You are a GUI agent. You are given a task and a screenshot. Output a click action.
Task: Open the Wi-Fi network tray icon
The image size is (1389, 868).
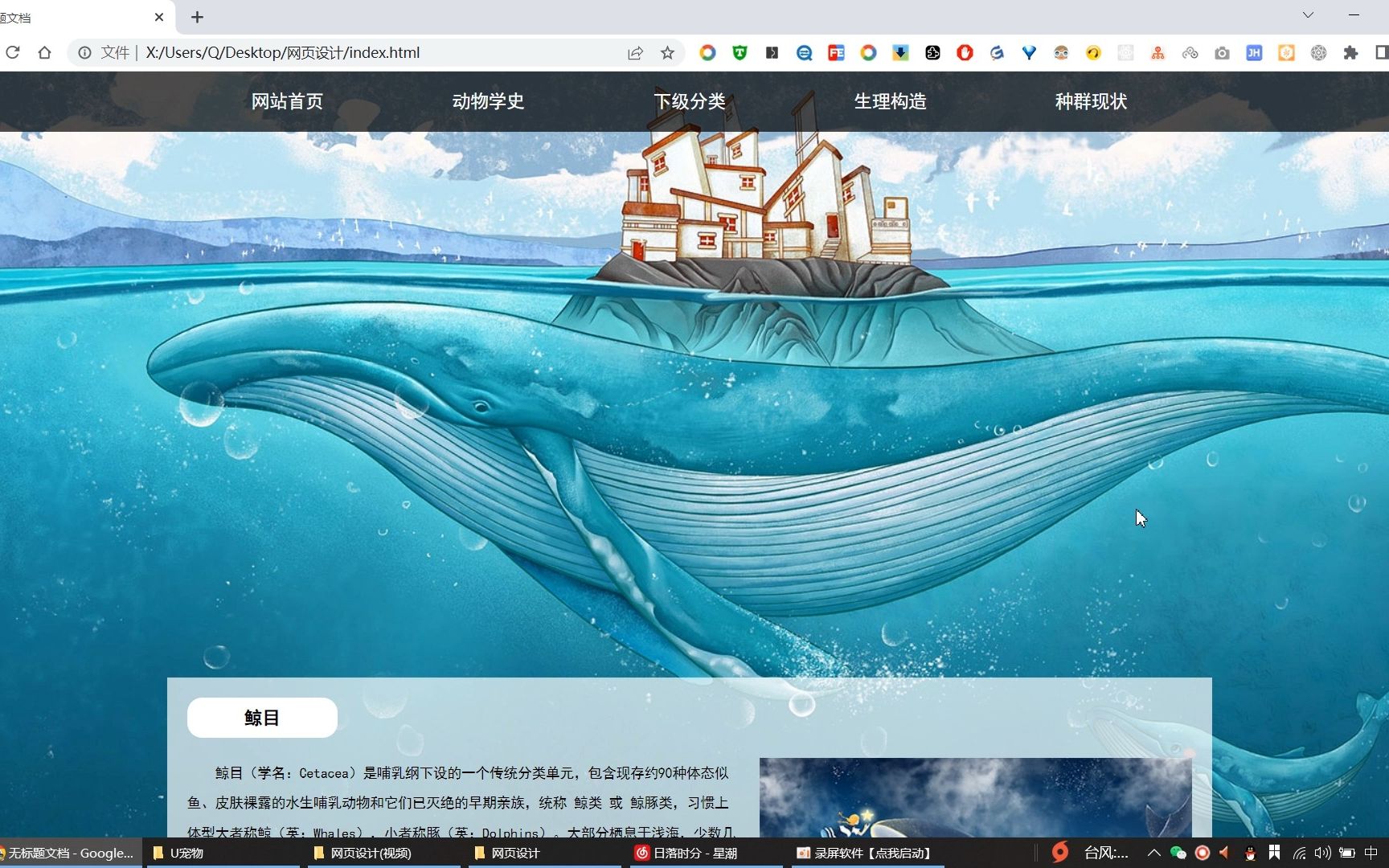(1299, 853)
